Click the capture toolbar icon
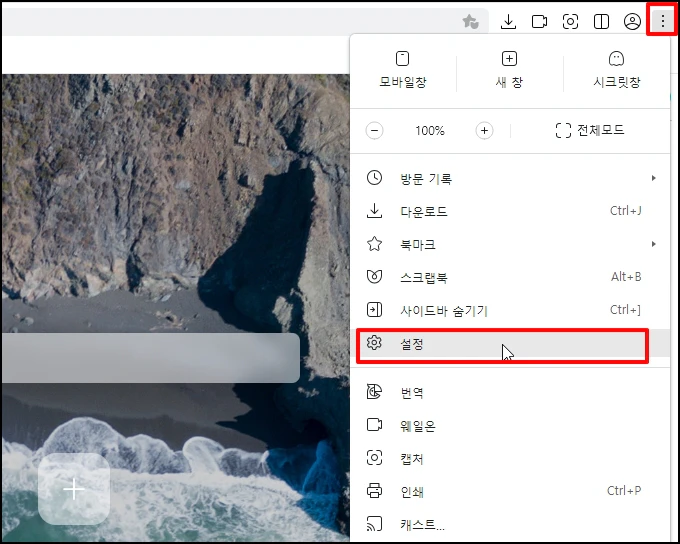 570,21
